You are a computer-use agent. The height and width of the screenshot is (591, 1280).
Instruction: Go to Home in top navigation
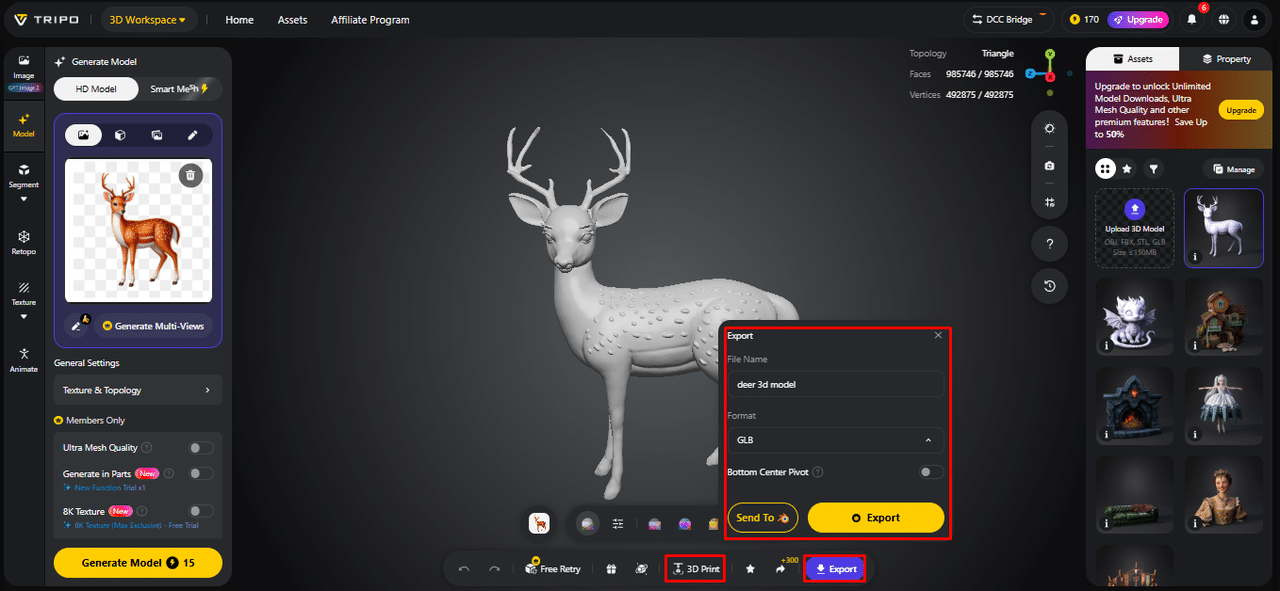[x=239, y=19]
